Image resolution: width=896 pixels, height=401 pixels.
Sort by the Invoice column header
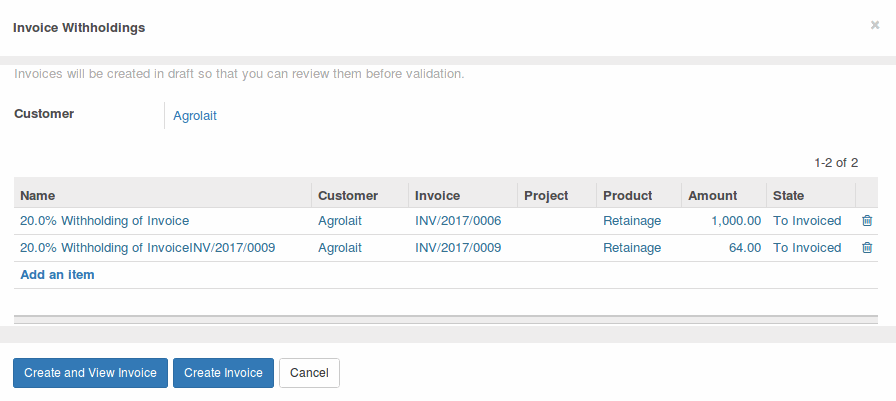click(463, 195)
